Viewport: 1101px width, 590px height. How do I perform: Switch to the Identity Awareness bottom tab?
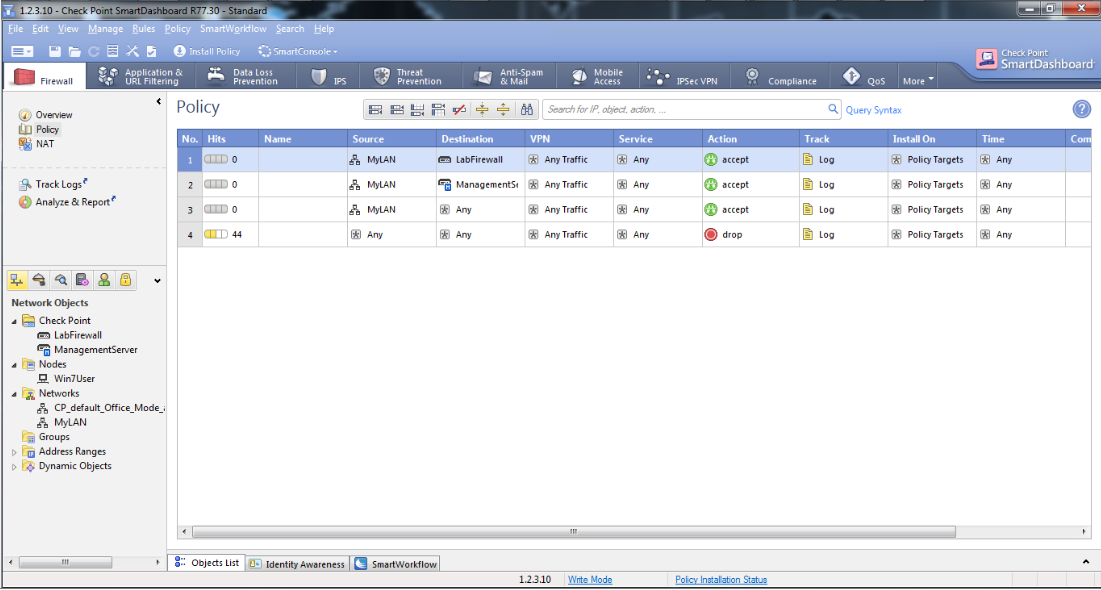(x=298, y=564)
